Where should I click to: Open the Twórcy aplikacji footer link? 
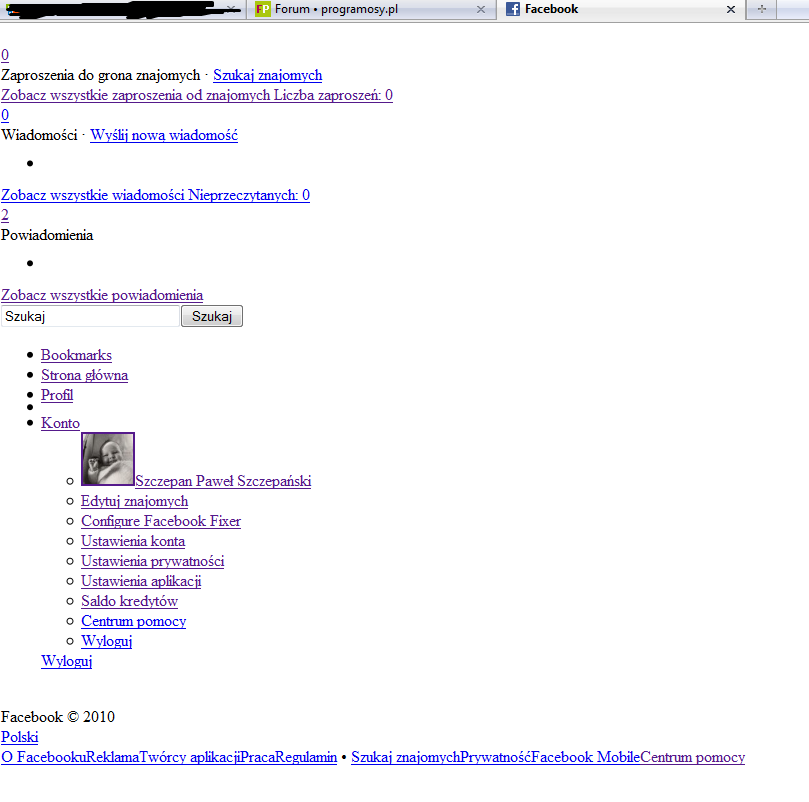(x=190, y=757)
